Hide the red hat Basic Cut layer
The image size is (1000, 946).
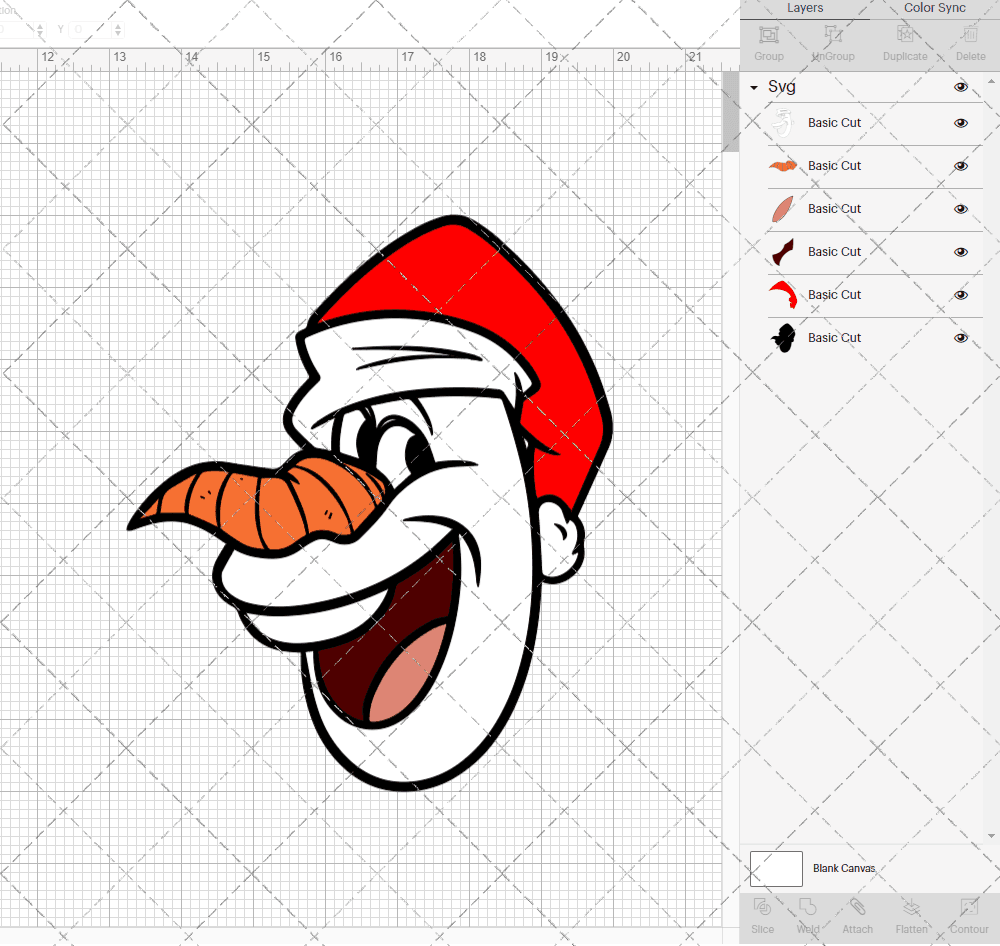[x=960, y=295]
